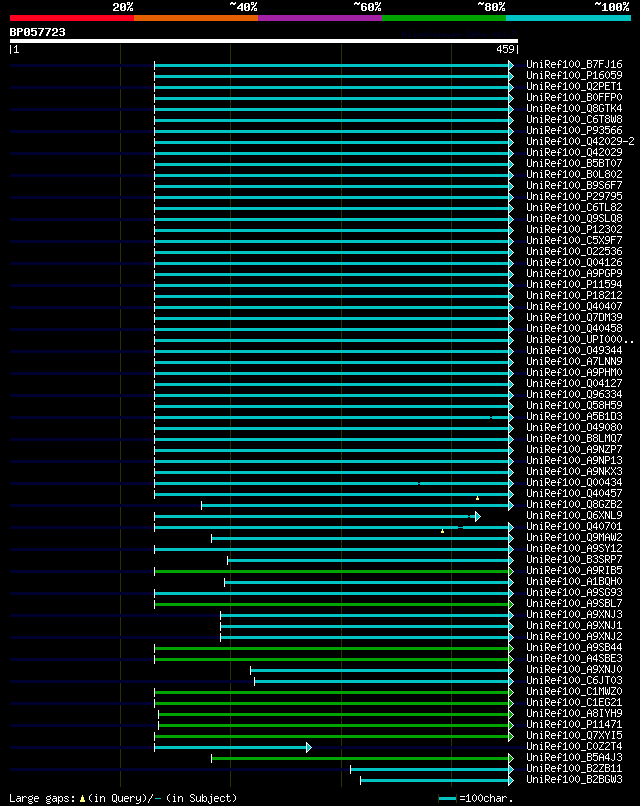The width and height of the screenshot is (640, 806).
Task: Click the UniRef100_A1BQH0 label
Action: 574,581
